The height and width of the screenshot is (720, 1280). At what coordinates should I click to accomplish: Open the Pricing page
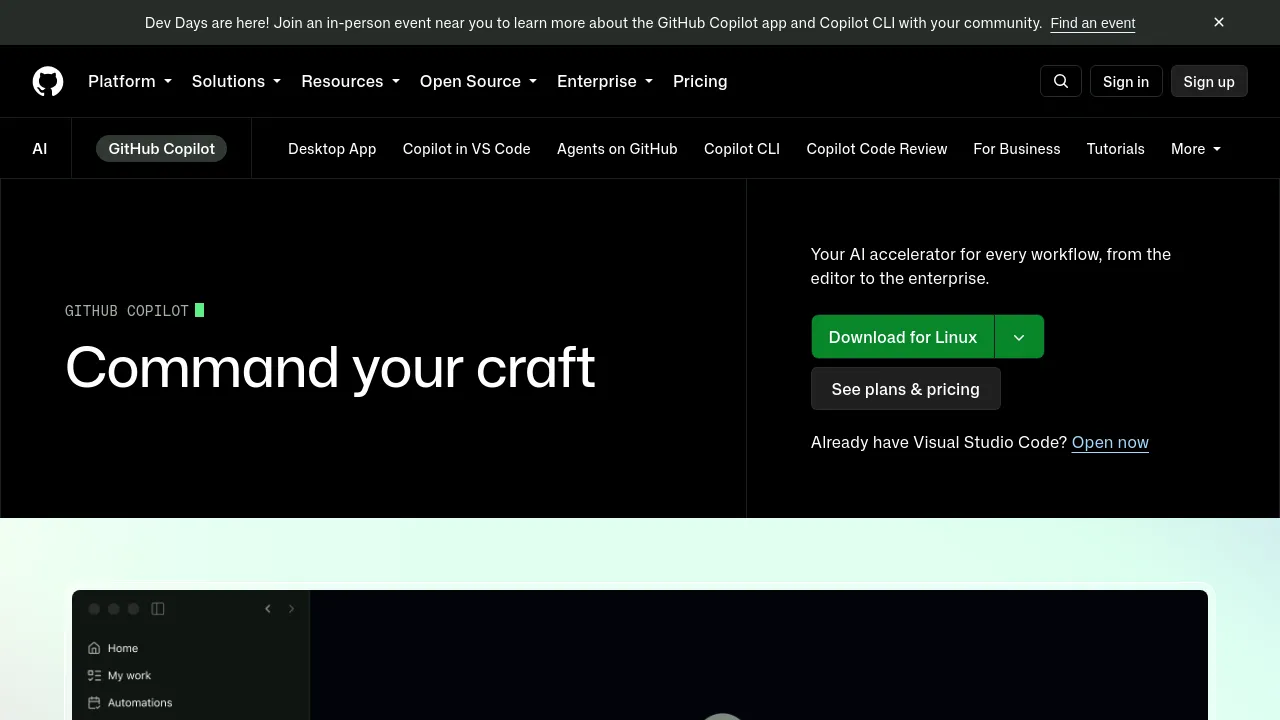700,81
